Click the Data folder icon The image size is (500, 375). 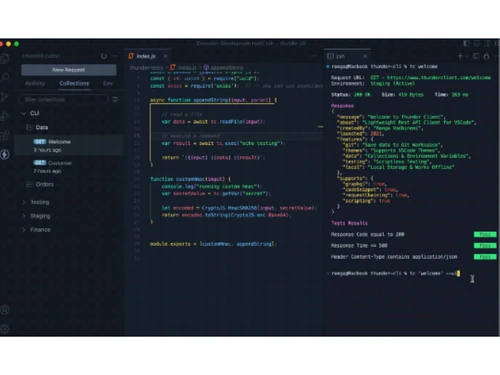tap(29, 127)
